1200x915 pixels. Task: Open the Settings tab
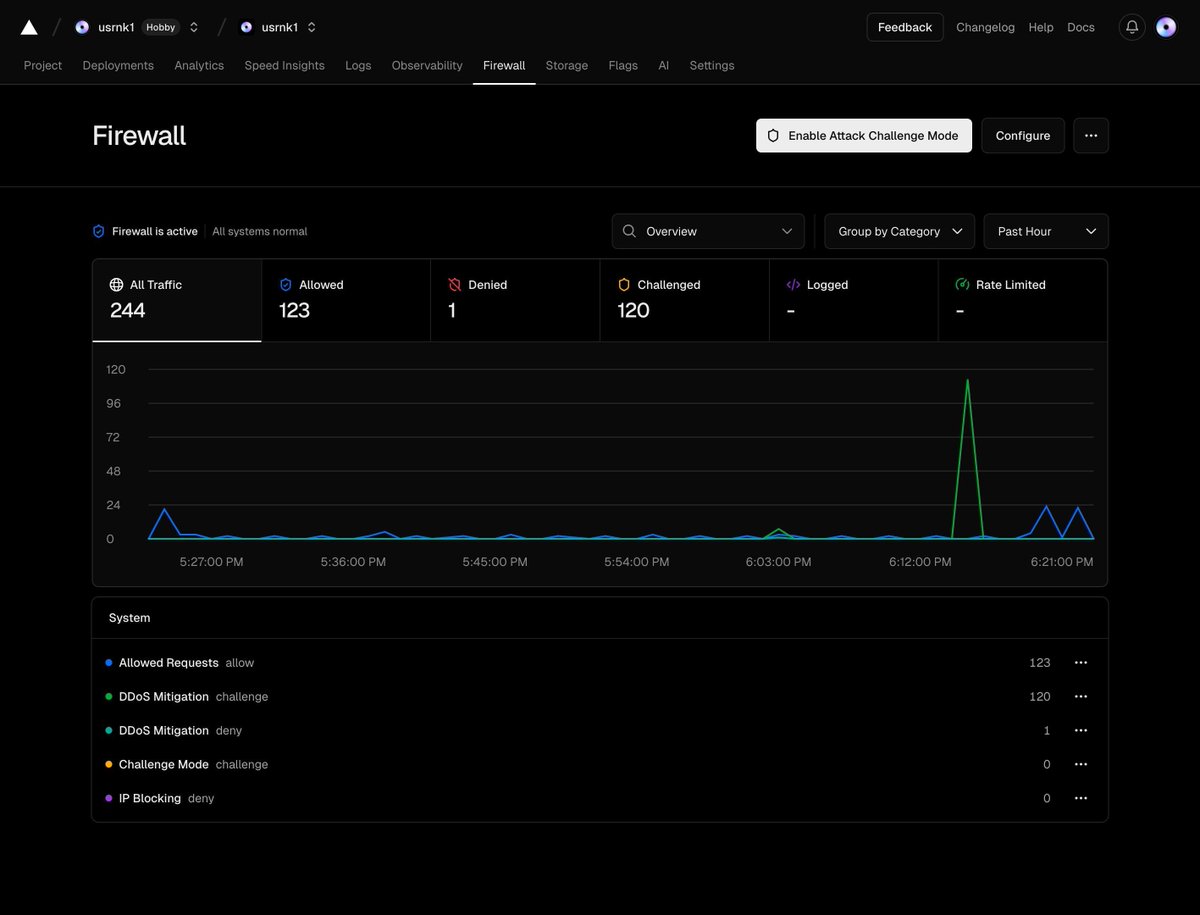click(x=712, y=65)
